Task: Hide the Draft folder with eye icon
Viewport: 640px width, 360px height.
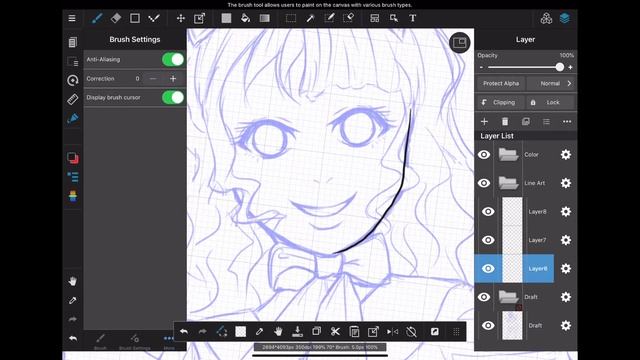Action: [x=484, y=297]
